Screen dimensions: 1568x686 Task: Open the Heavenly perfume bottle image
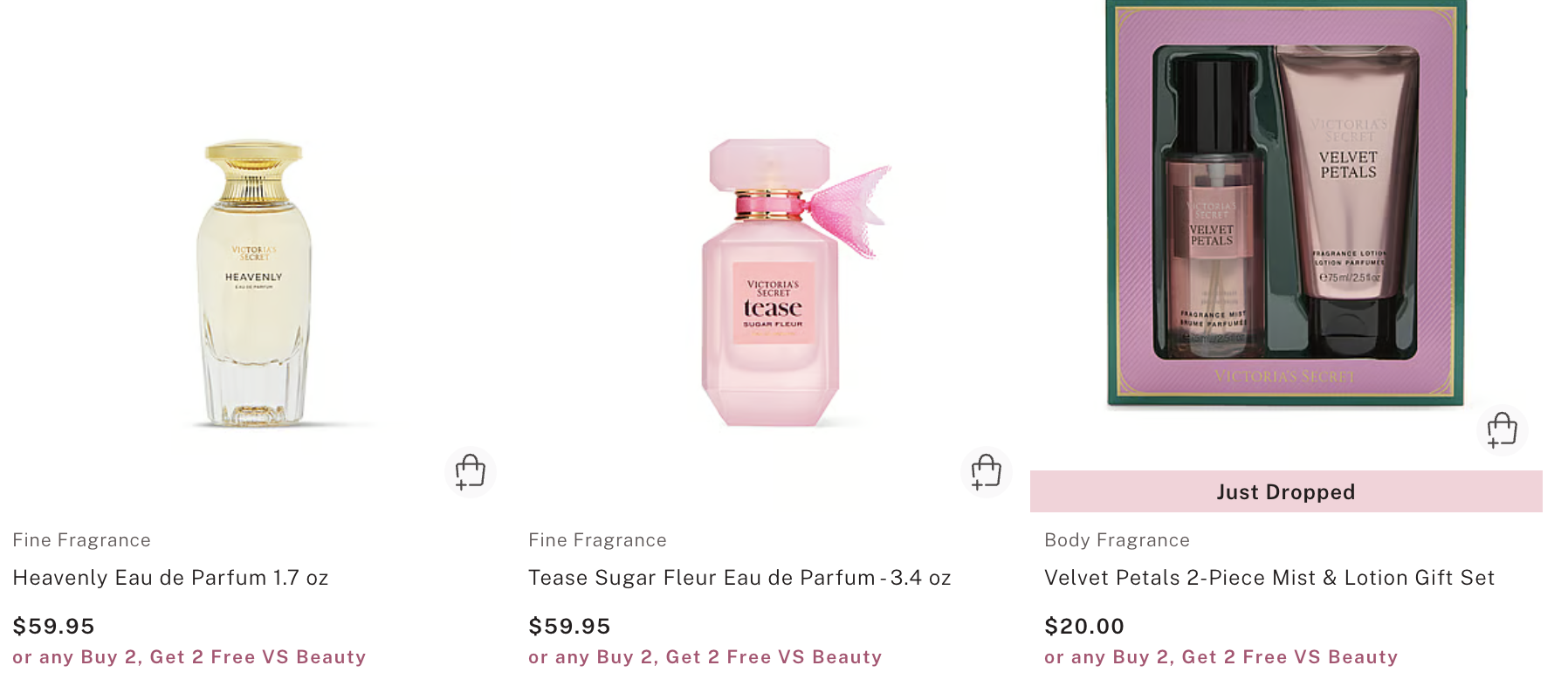(254, 284)
